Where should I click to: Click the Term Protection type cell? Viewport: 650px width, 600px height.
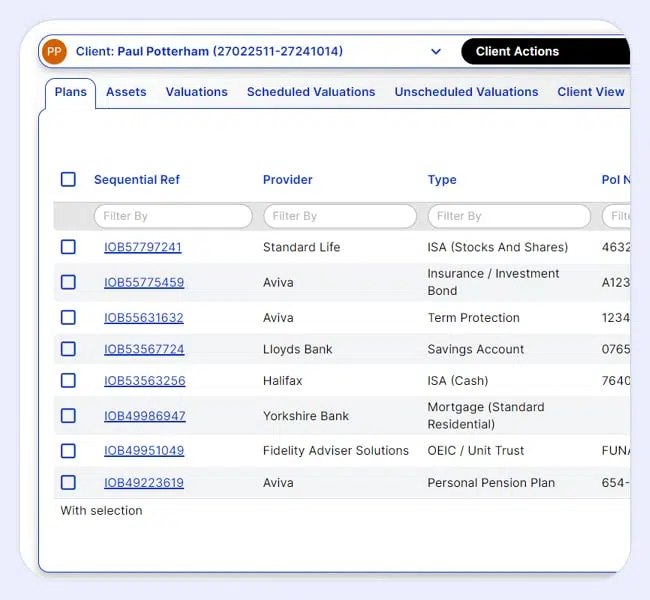473,318
